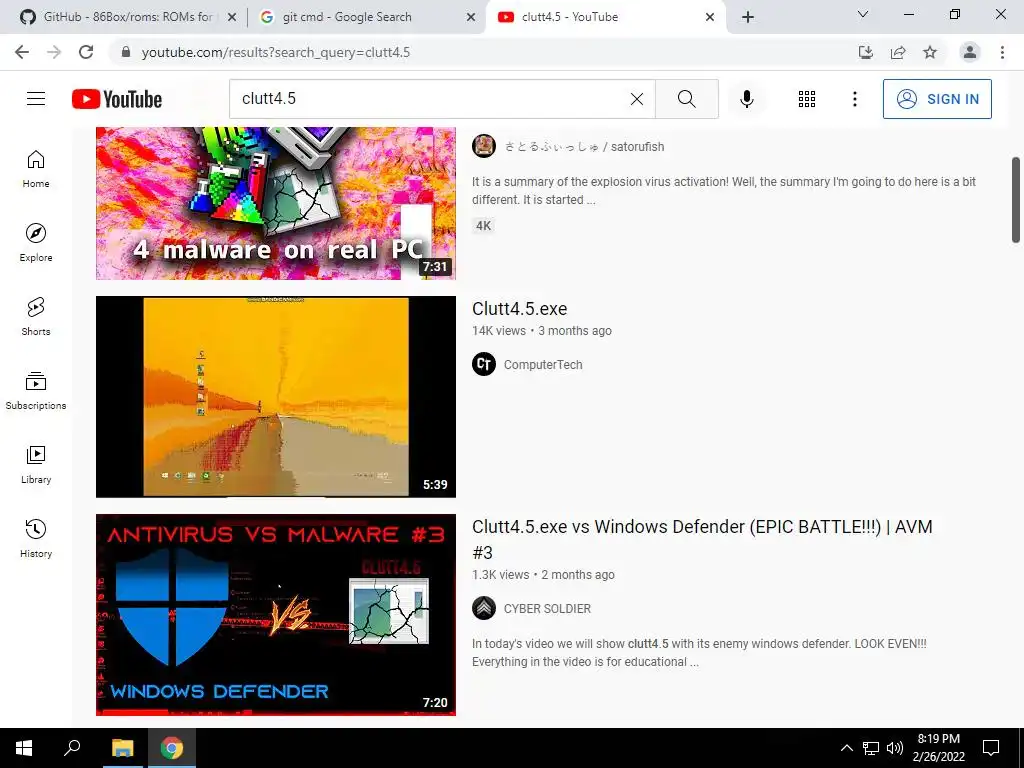Open Subscriptions in the sidebar
This screenshot has width=1024, height=768.
tap(36, 391)
